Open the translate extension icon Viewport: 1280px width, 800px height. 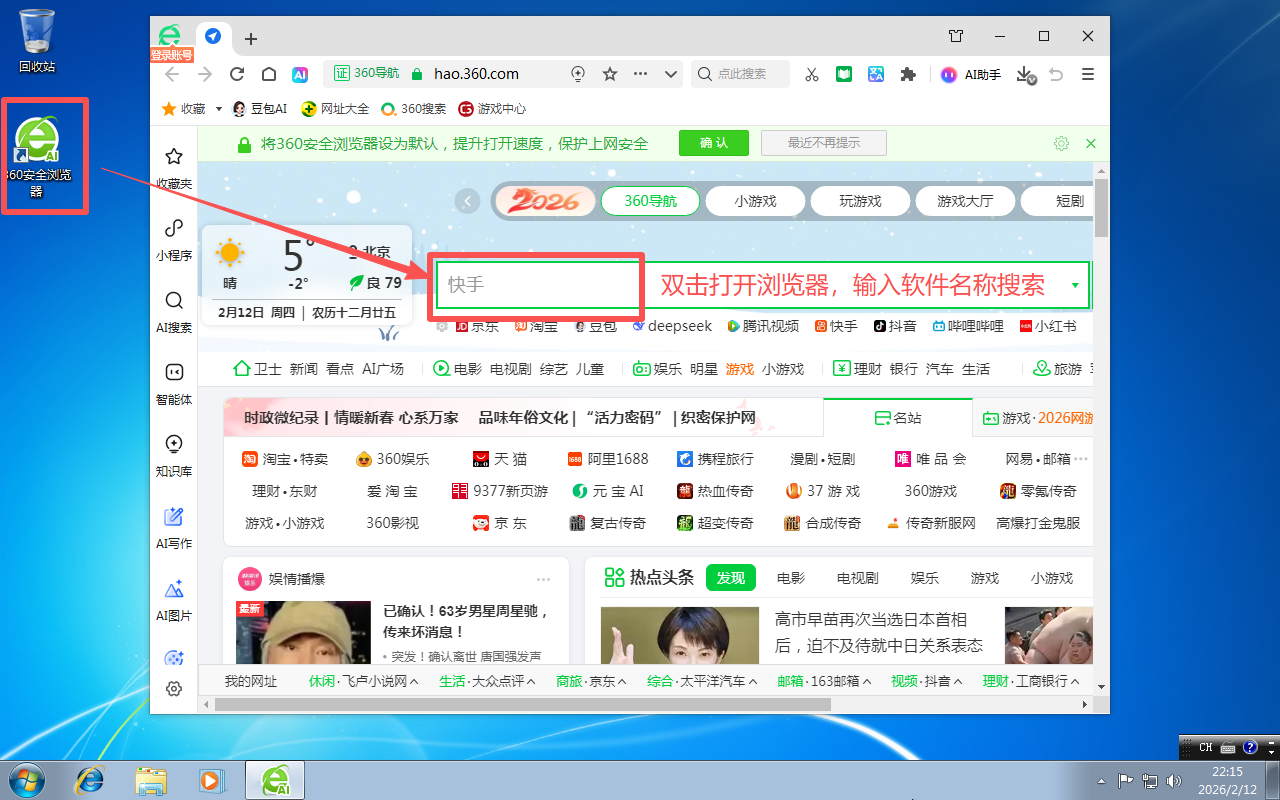point(876,74)
